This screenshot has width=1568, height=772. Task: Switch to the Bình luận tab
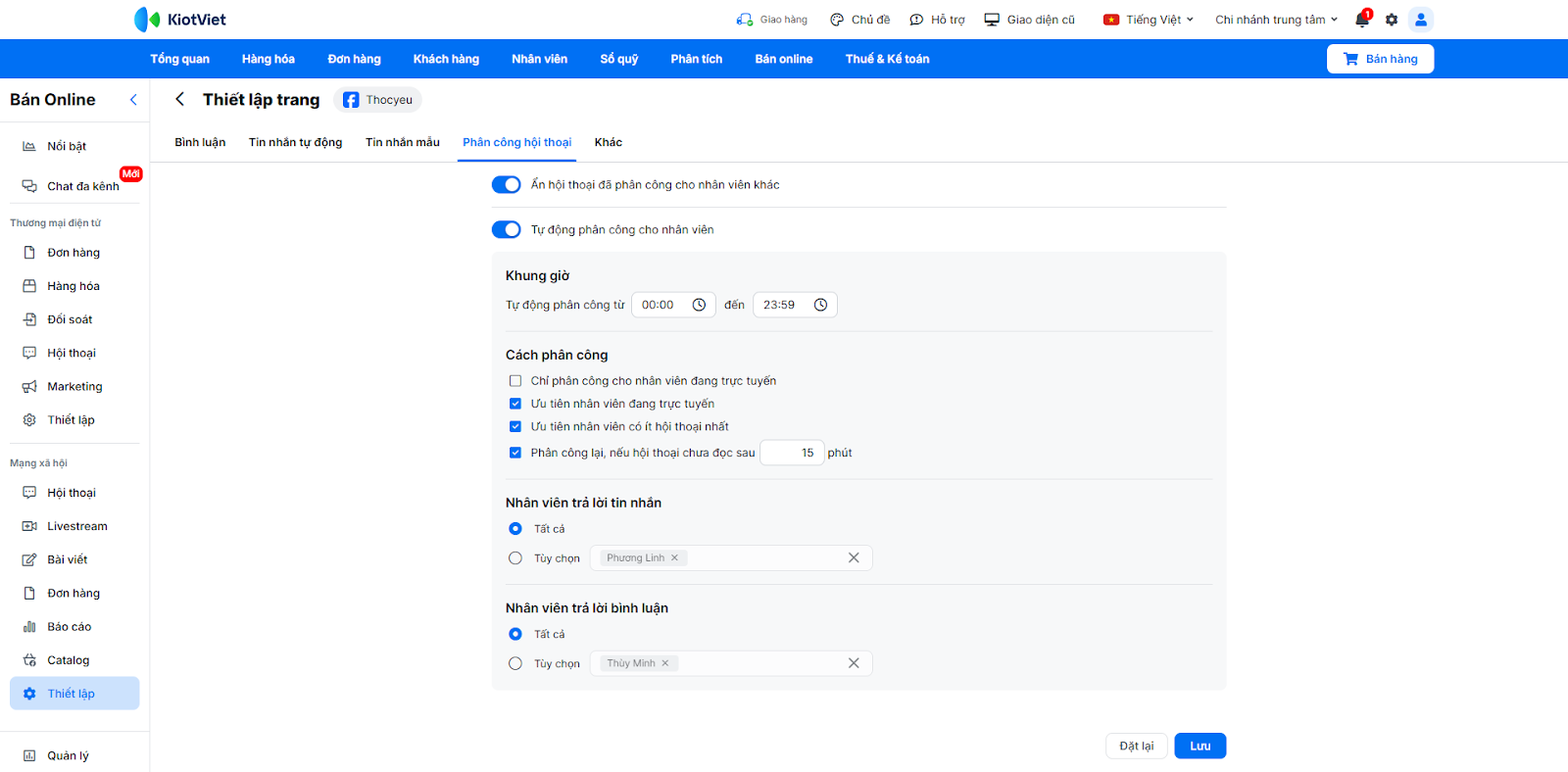[x=200, y=142]
